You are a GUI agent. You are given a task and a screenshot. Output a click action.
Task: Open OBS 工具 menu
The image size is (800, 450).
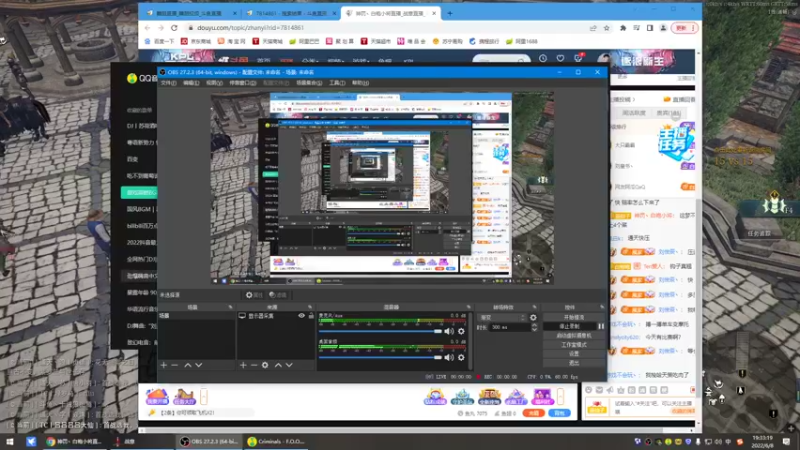click(337, 83)
